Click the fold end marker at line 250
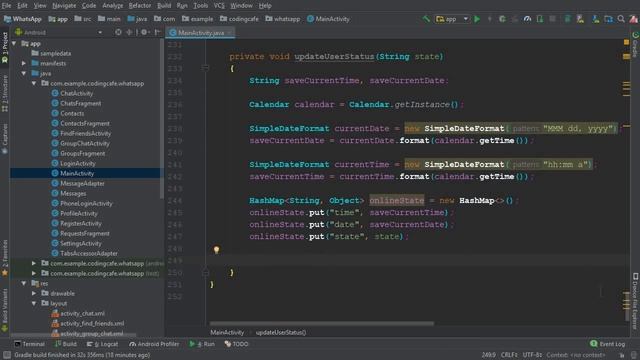 pyautogui.click(x=205, y=272)
